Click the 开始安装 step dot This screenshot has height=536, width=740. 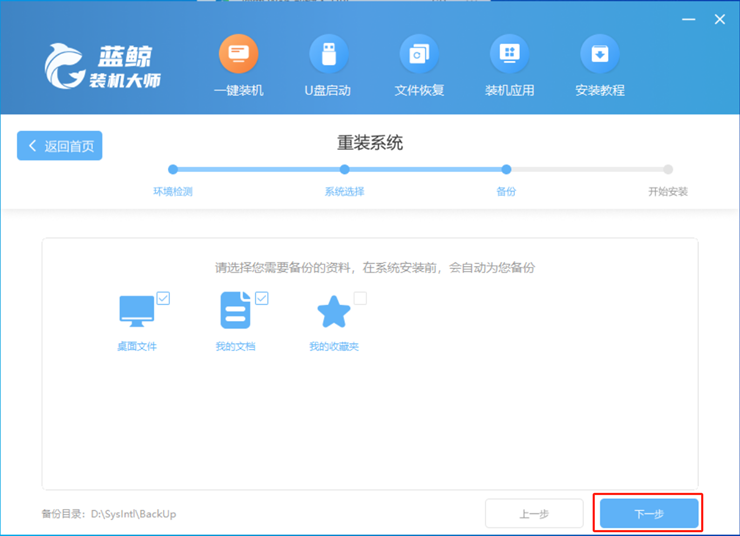pos(667,170)
